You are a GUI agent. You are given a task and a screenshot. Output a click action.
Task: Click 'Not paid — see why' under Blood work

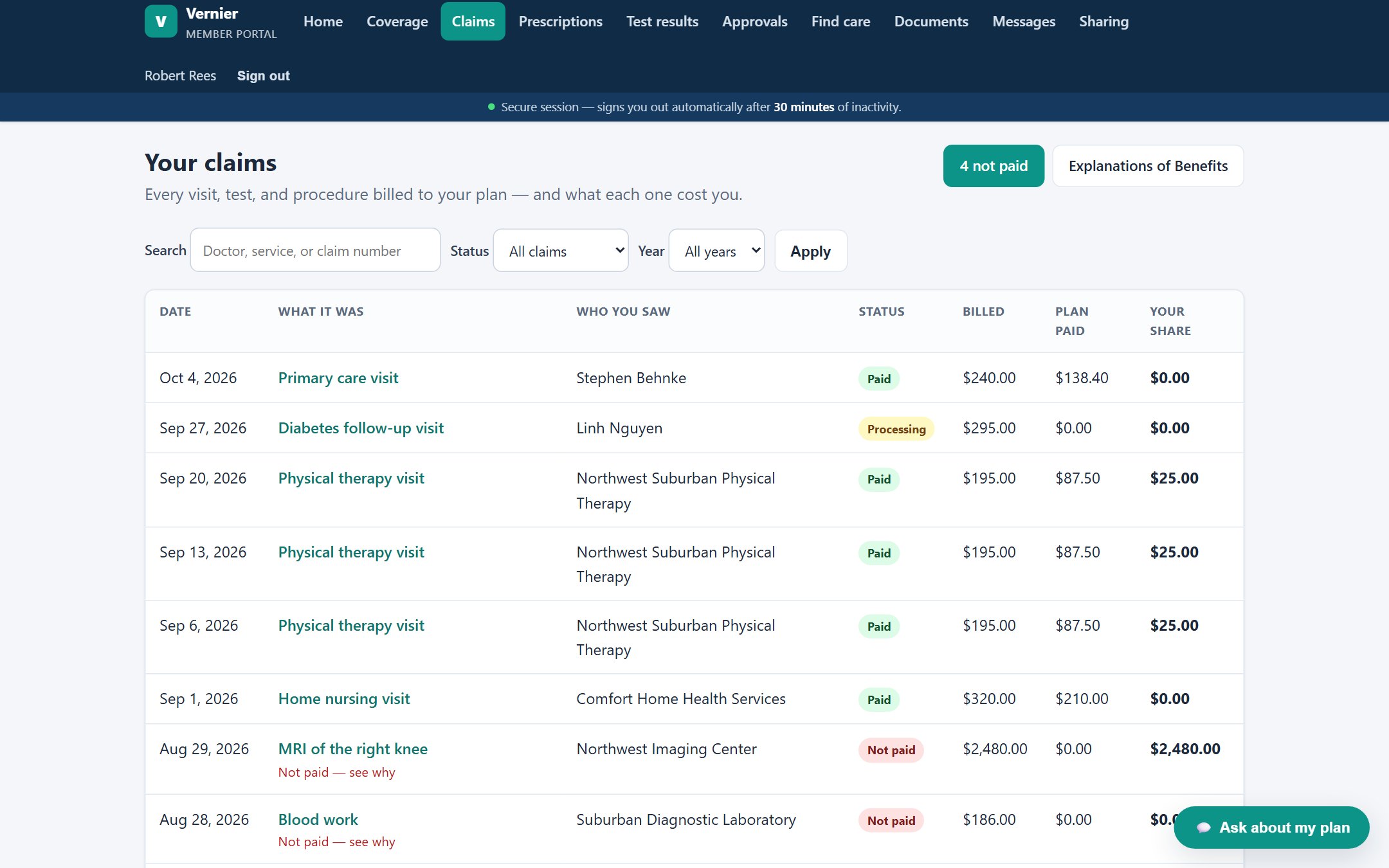coord(336,842)
